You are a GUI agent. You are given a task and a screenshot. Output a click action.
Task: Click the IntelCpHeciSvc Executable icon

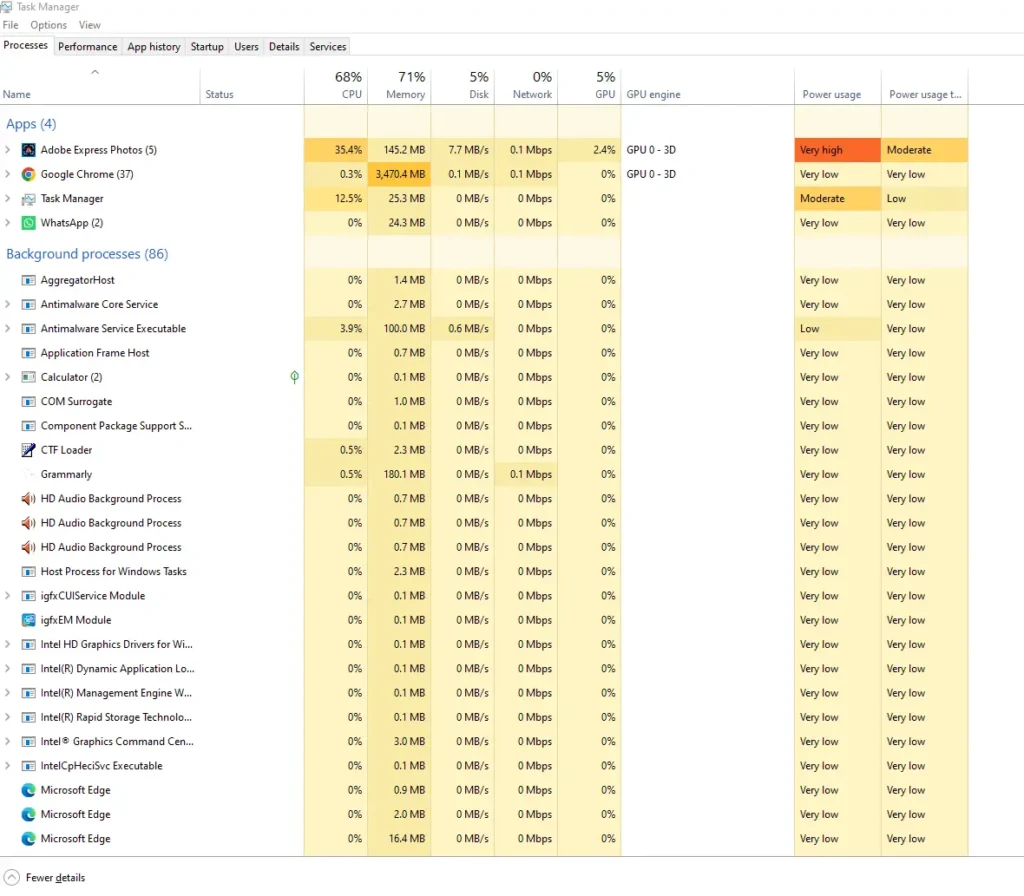(x=28, y=765)
